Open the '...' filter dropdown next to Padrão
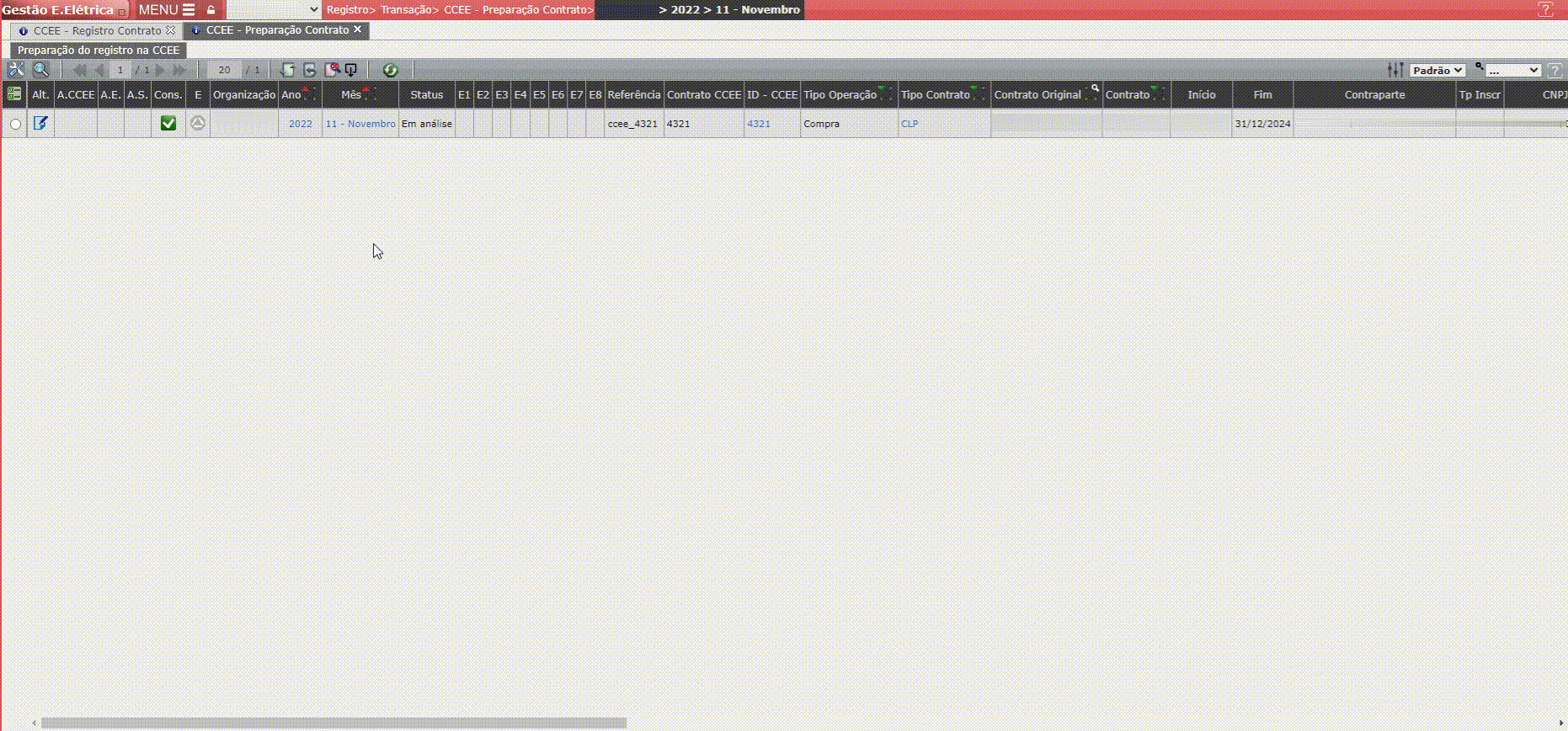Image resolution: width=1568 pixels, height=731 pixels. click(x=1512, y=71)
